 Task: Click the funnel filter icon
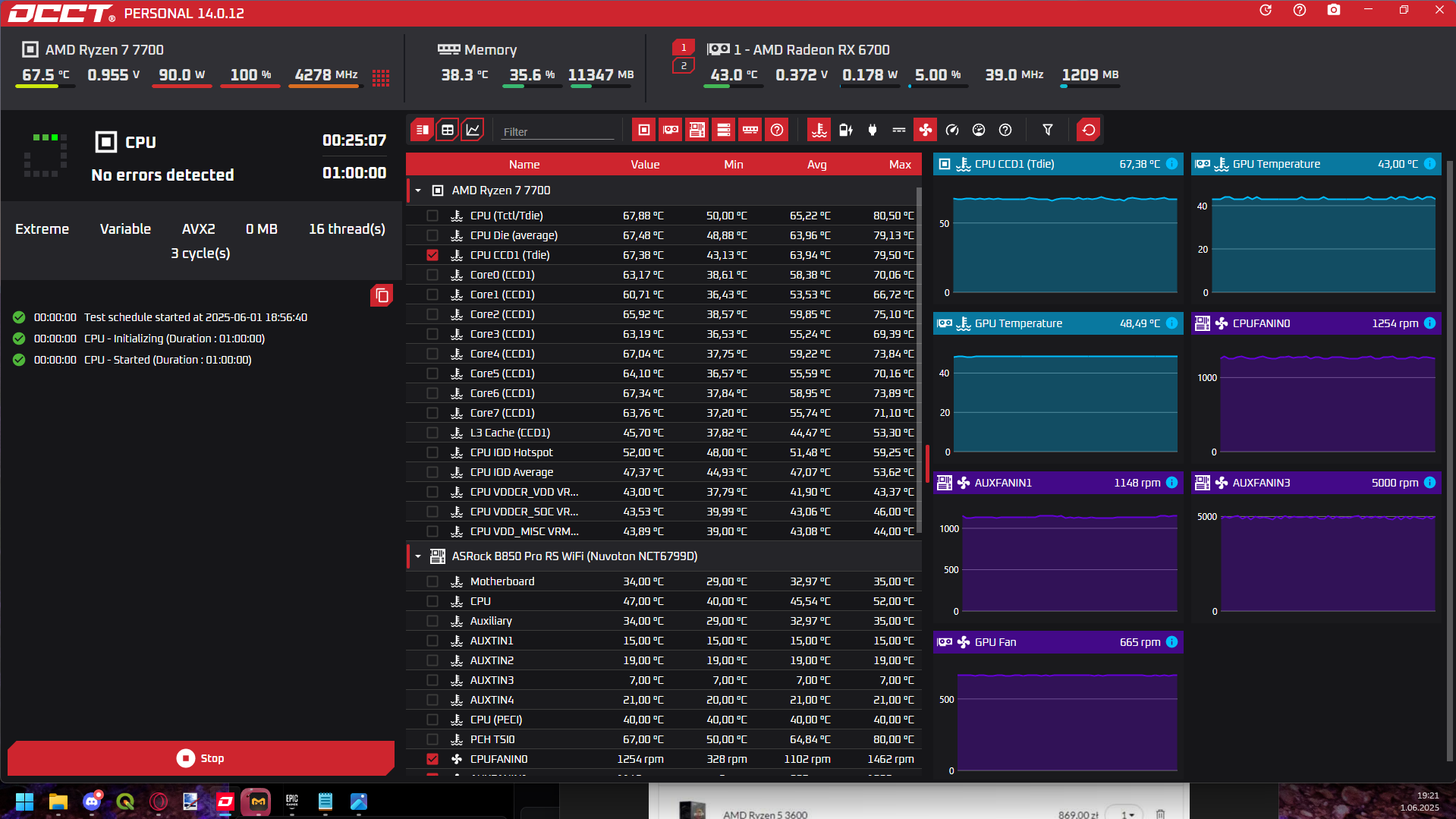click(1048, 130)
